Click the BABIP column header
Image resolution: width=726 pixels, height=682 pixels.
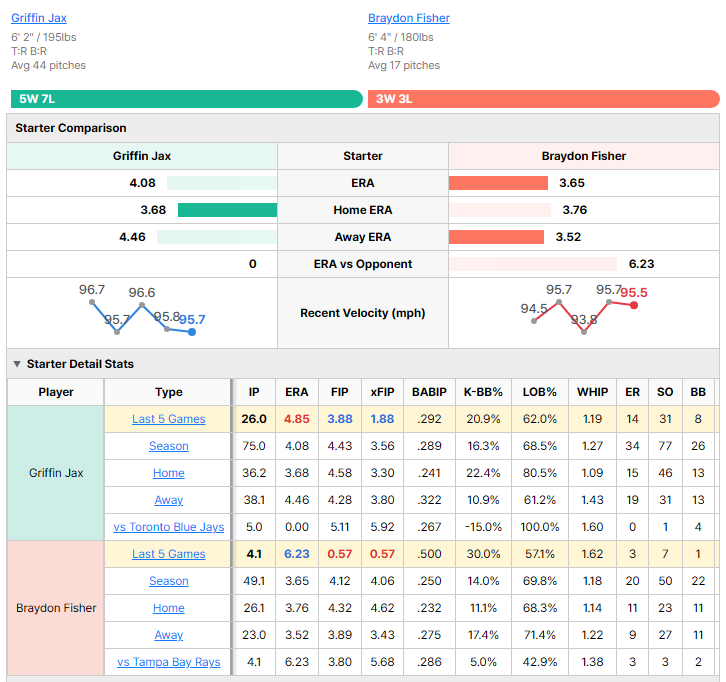429,392
